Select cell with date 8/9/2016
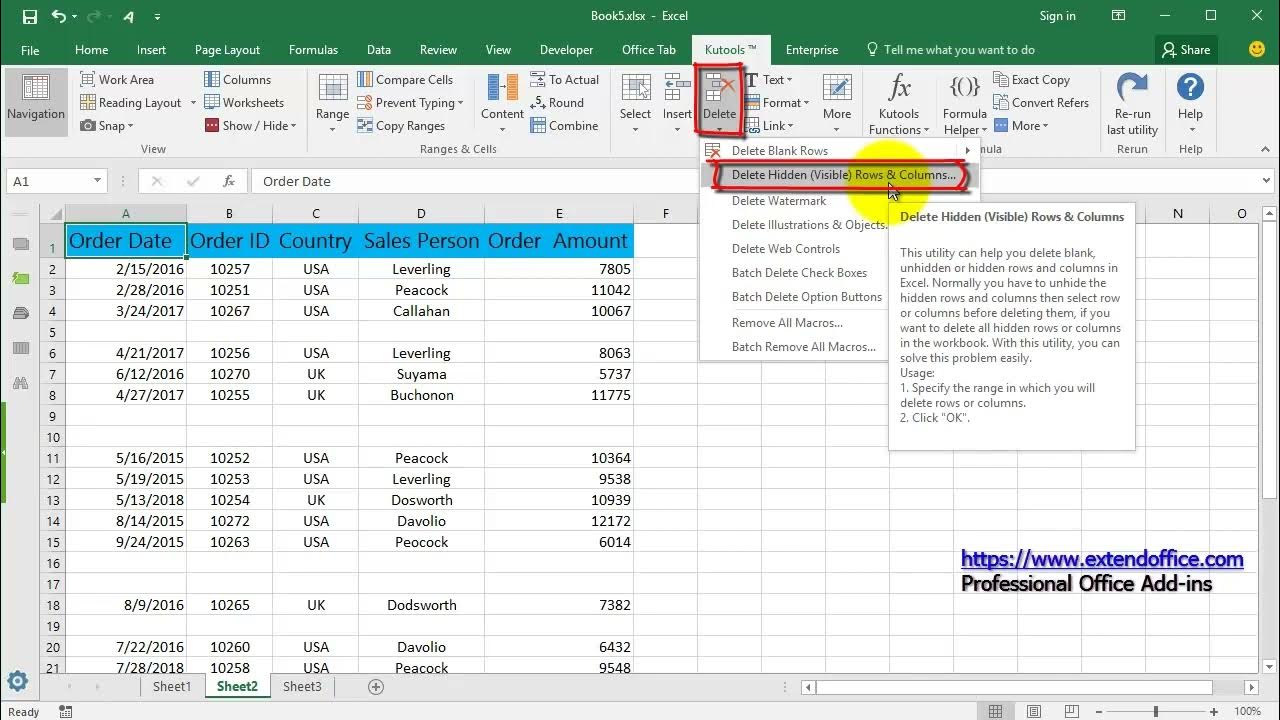Screen dimensions: 1280x720 pos(126,605)
